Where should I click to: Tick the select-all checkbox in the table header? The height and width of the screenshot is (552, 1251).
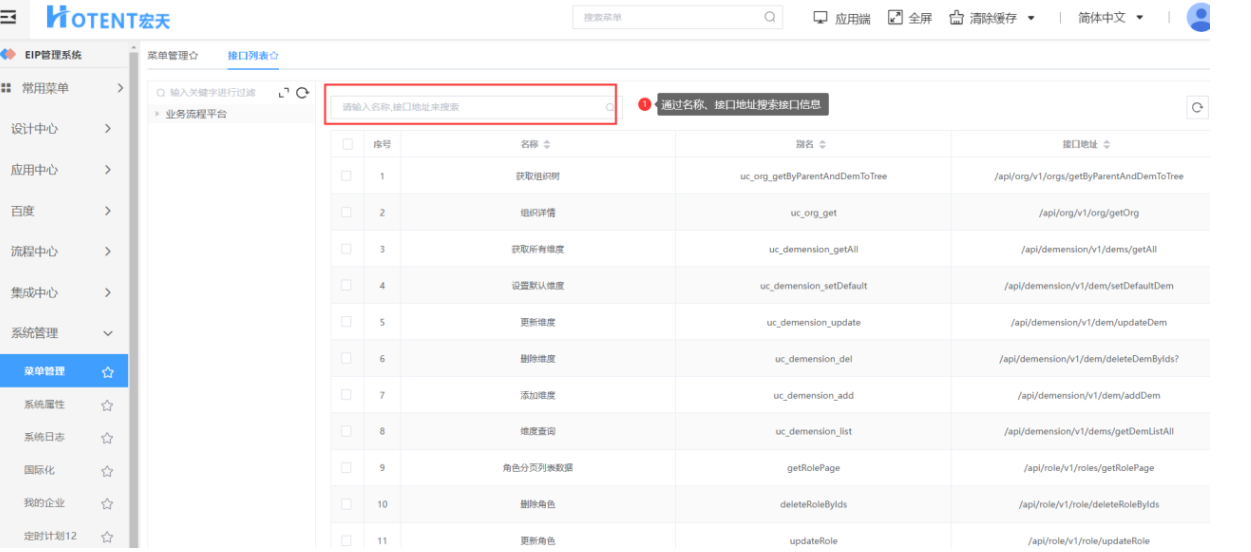[347, 144]
